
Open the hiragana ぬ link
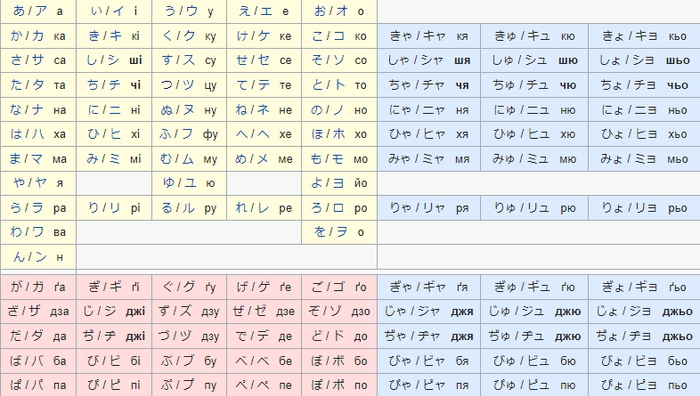167,109
